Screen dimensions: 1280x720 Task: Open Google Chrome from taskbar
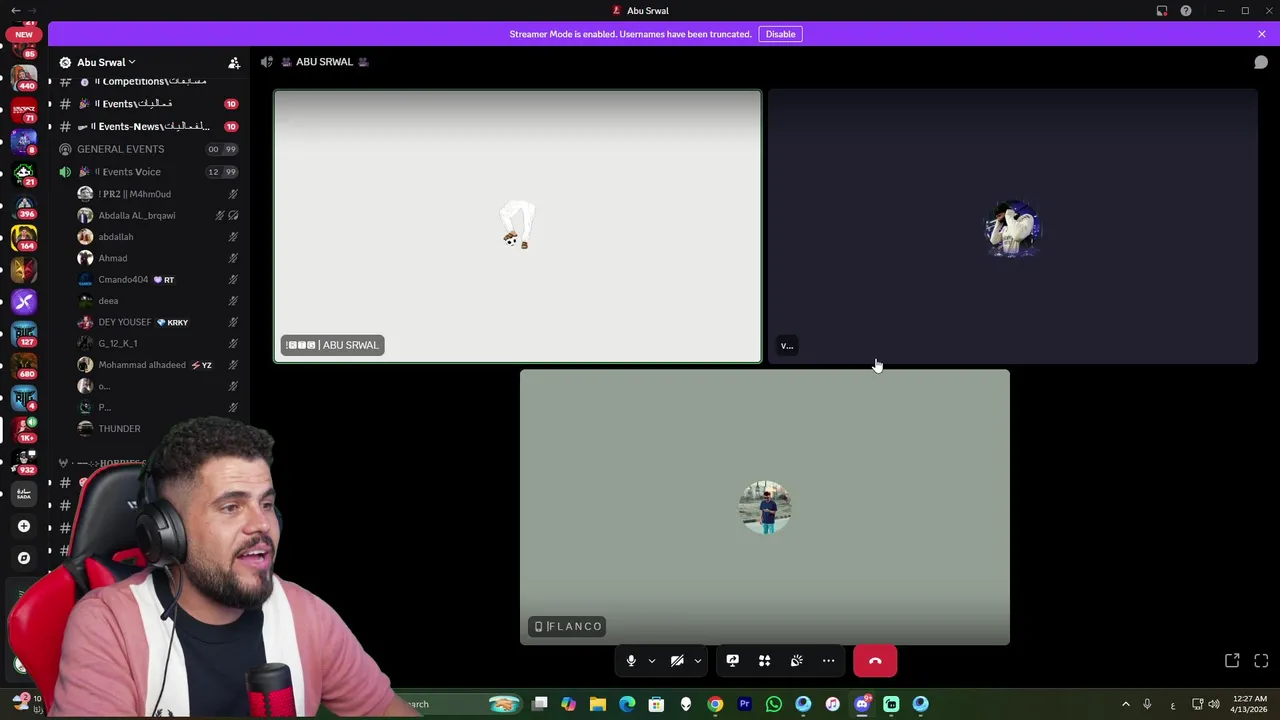pyautogui.click(x=715, y=704)
